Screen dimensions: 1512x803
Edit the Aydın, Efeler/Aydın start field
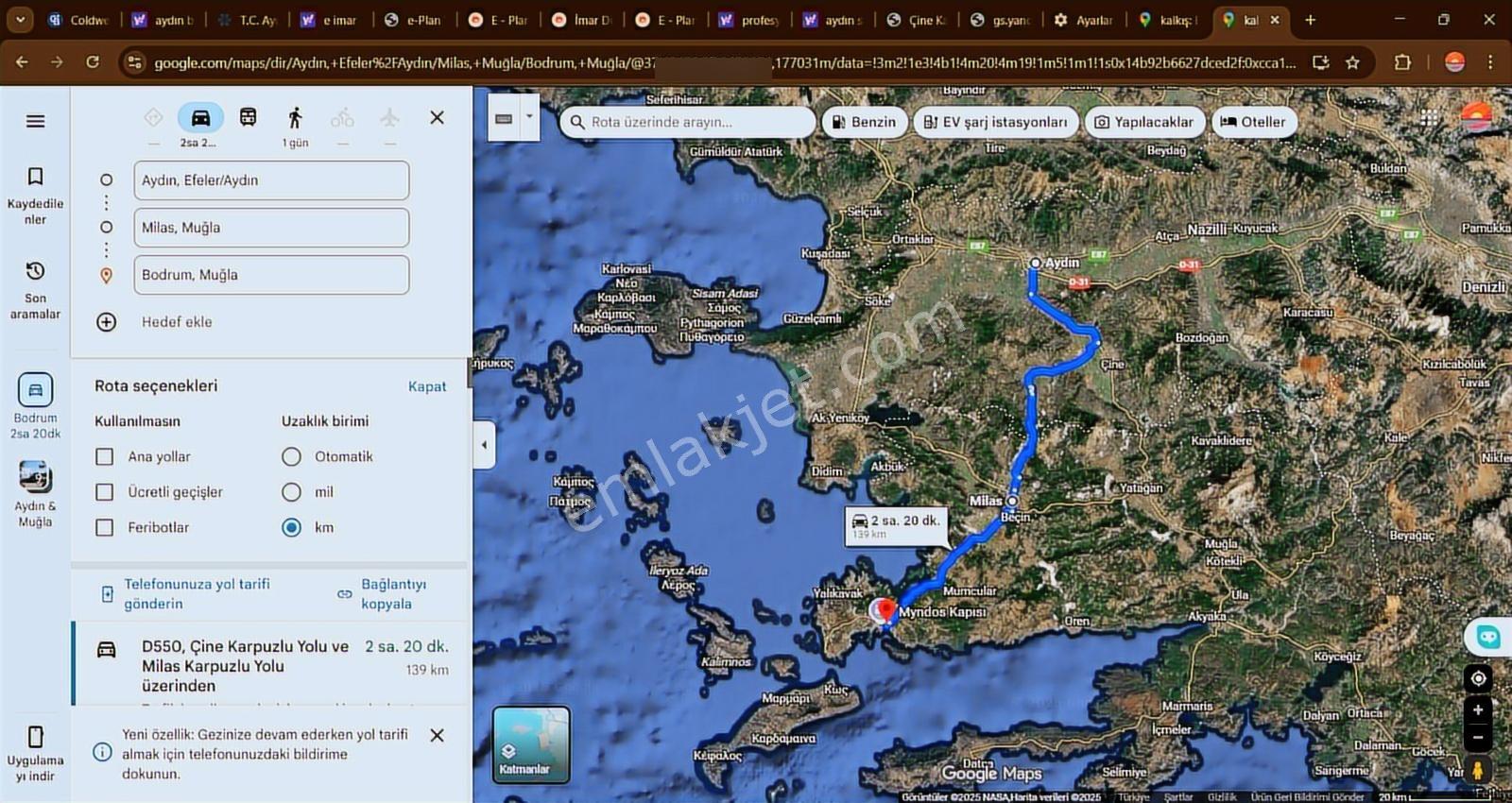pos(271,180)
